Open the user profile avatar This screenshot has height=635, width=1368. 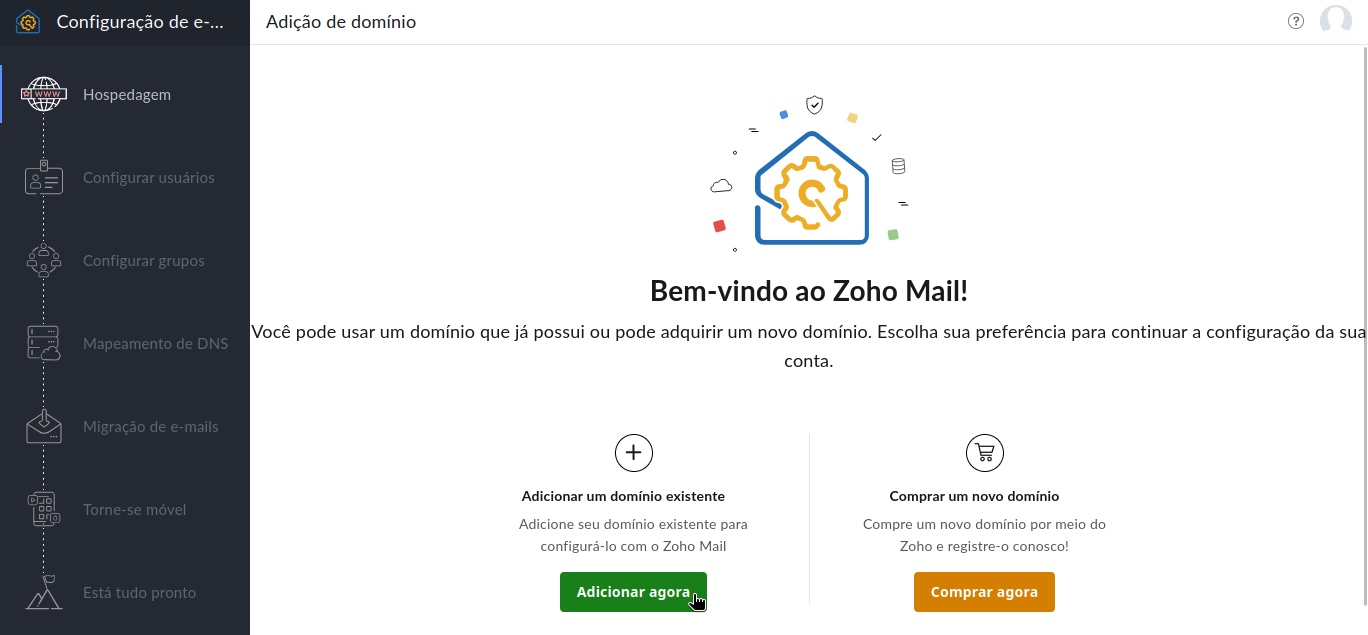tap(1336, 21)
